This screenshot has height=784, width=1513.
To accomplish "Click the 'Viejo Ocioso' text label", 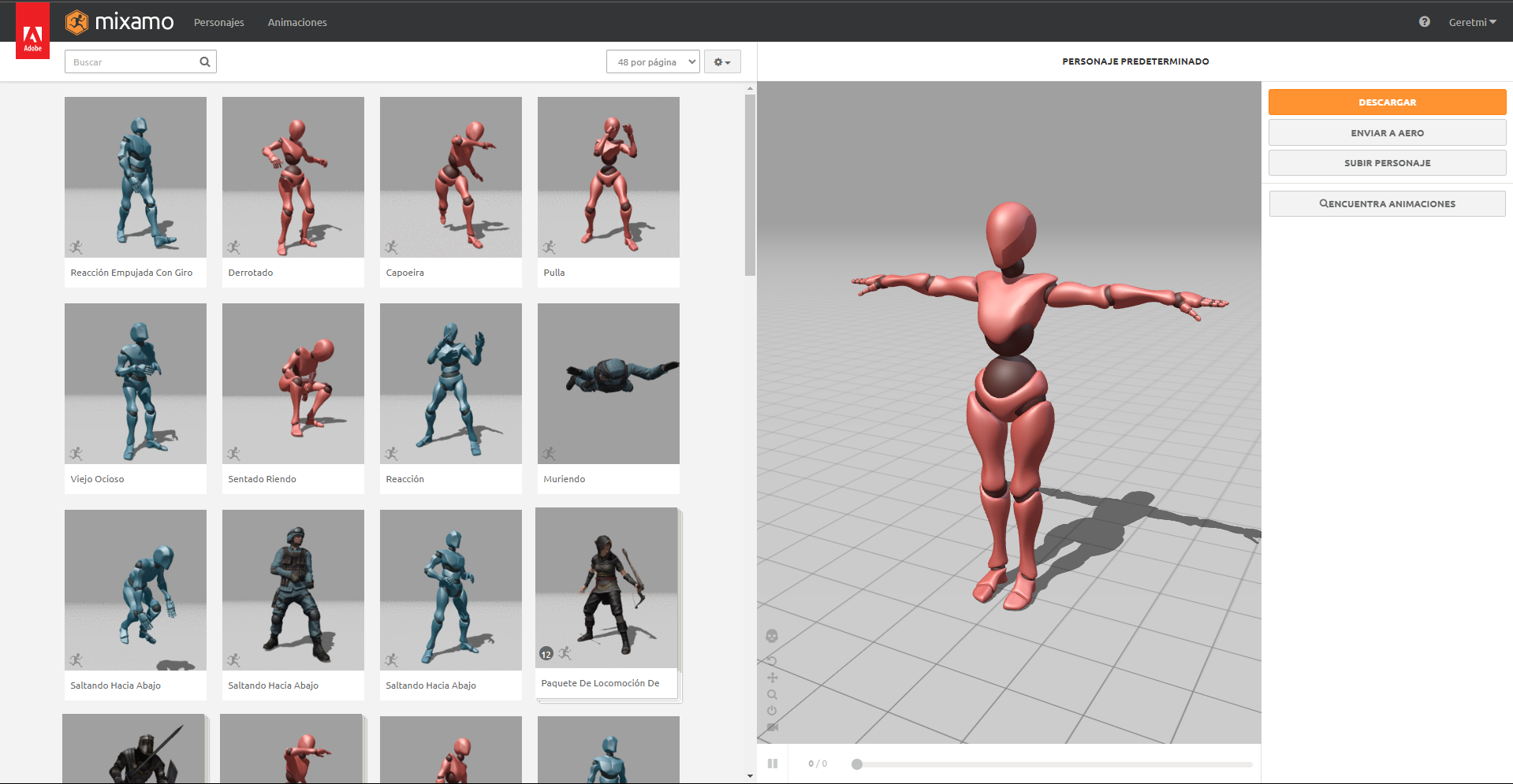I will 97,479.
